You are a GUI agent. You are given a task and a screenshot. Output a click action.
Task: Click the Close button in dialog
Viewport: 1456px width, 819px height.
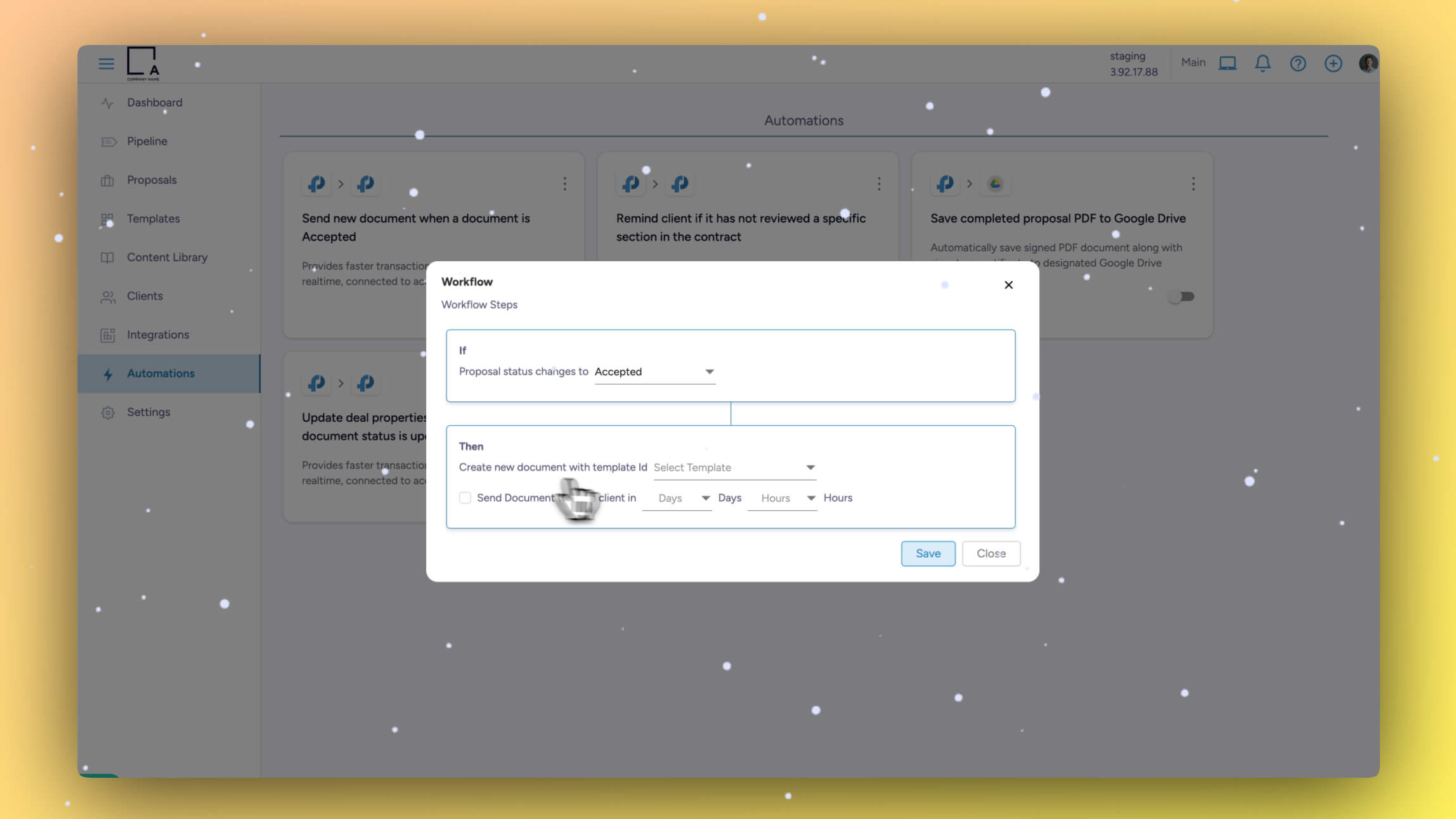[x=991, y=554]
